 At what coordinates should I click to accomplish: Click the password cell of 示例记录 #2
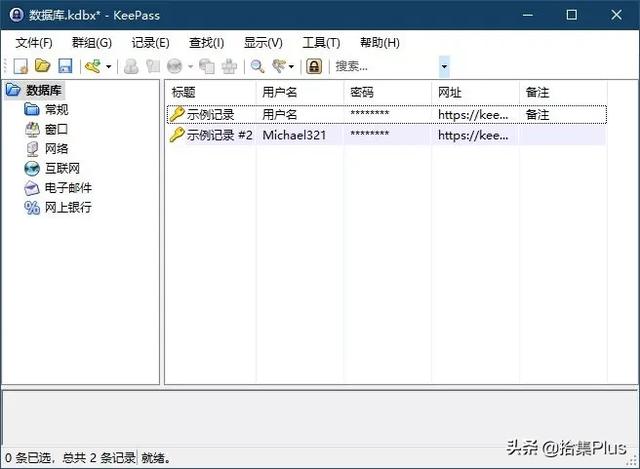pyautogui.click(x=370, y=133)
